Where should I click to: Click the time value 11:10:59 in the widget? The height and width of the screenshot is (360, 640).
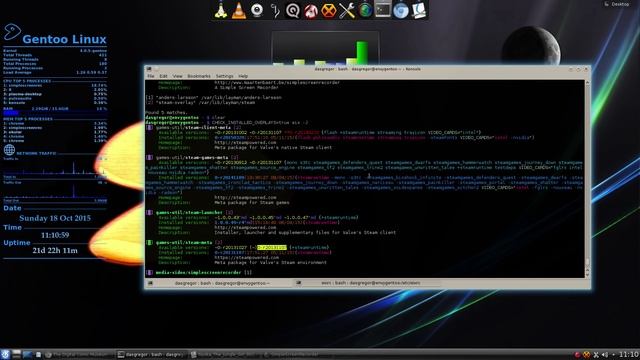tap(55, 235)
